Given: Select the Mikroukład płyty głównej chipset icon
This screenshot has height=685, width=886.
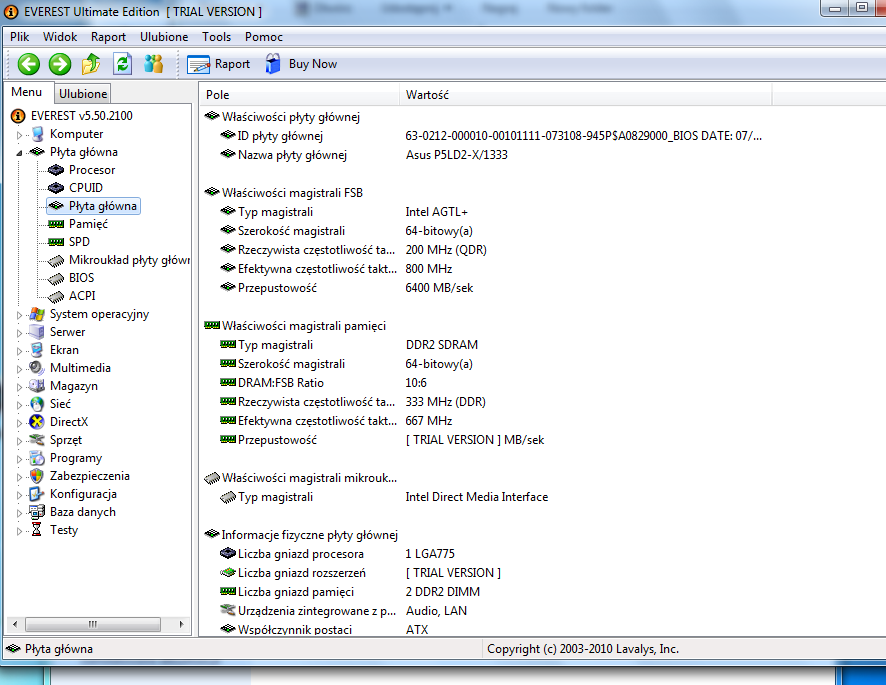Looking at the screenshot, I should [56, 261].
